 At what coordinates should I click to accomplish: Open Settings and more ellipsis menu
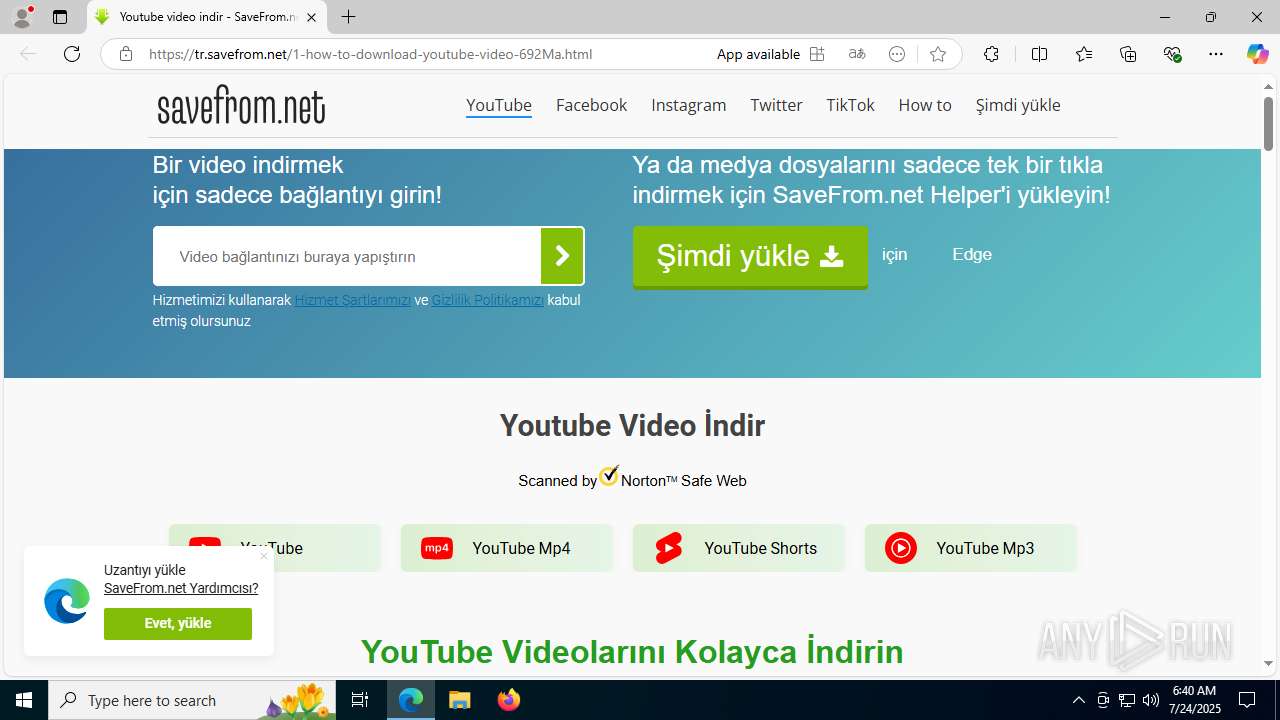1216,54
